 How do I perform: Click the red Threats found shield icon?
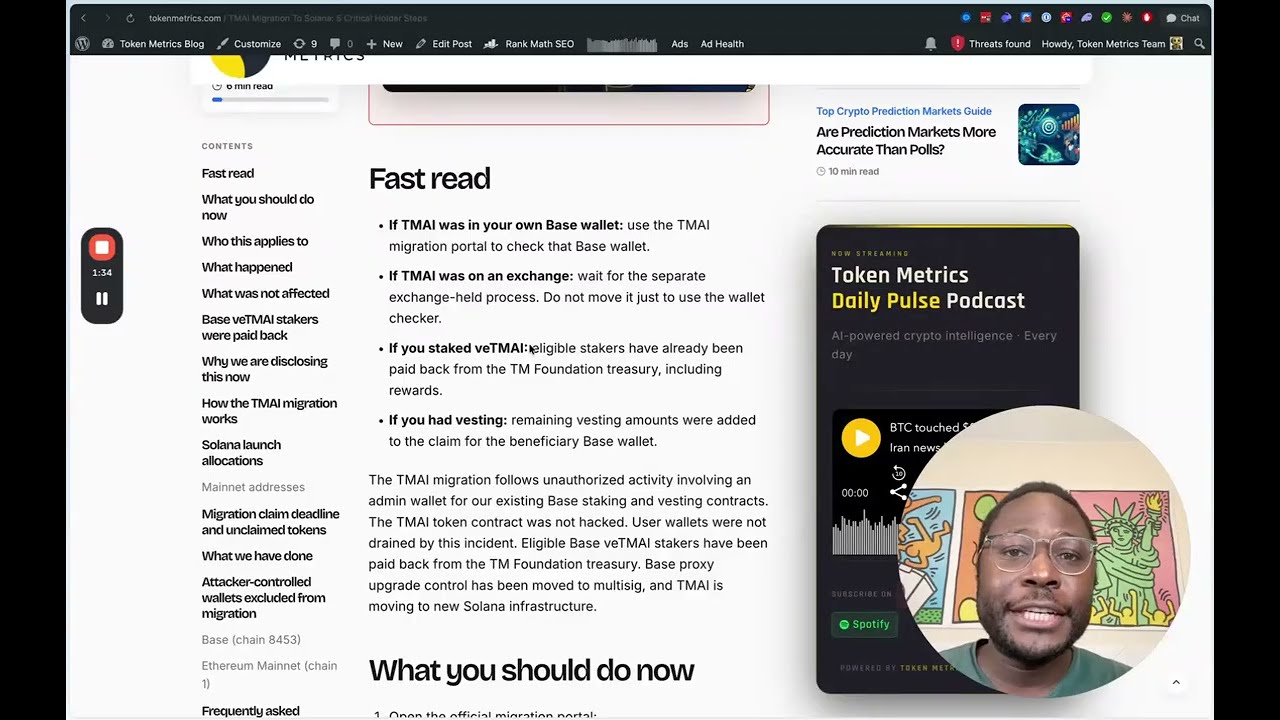[957, 44]
